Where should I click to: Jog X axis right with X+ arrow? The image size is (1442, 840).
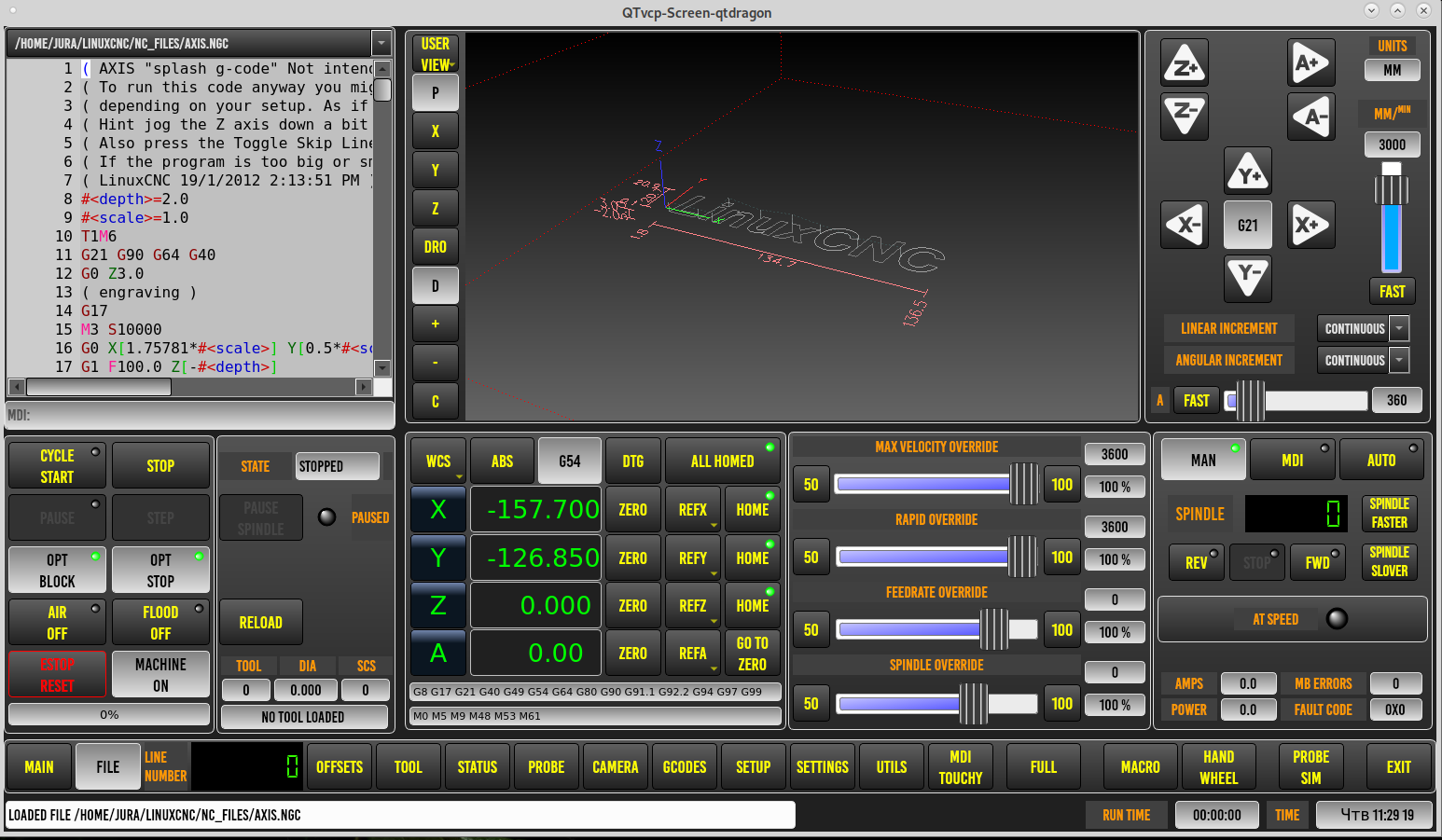pos(1310,225)
